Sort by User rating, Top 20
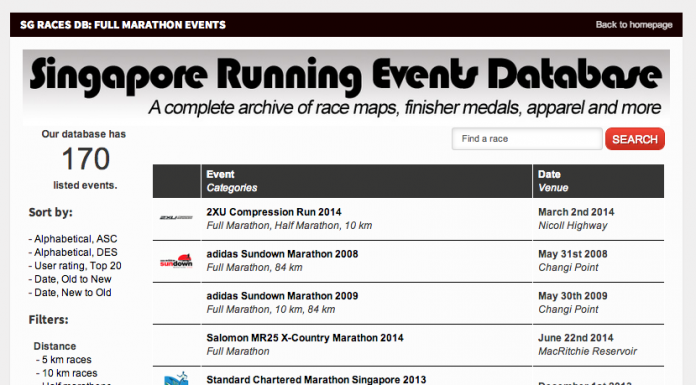The width and height of the screenshot is (696, 385). [75, 266]
